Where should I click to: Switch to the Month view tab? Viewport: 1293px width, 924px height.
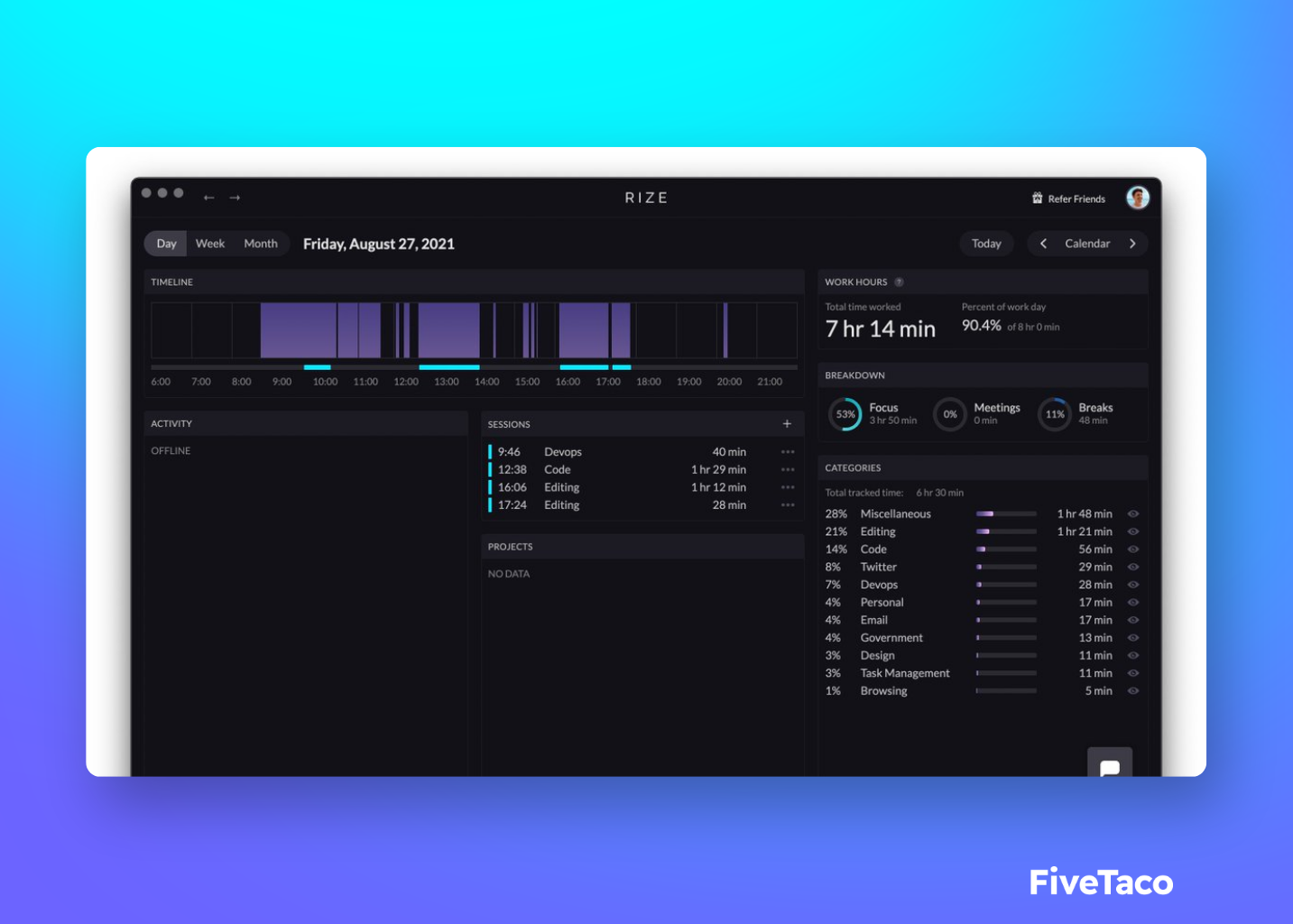[261, 244]
